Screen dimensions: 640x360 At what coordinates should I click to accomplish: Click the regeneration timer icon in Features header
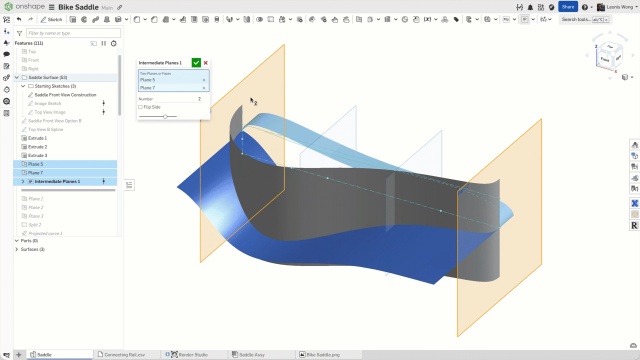[114, 43]
